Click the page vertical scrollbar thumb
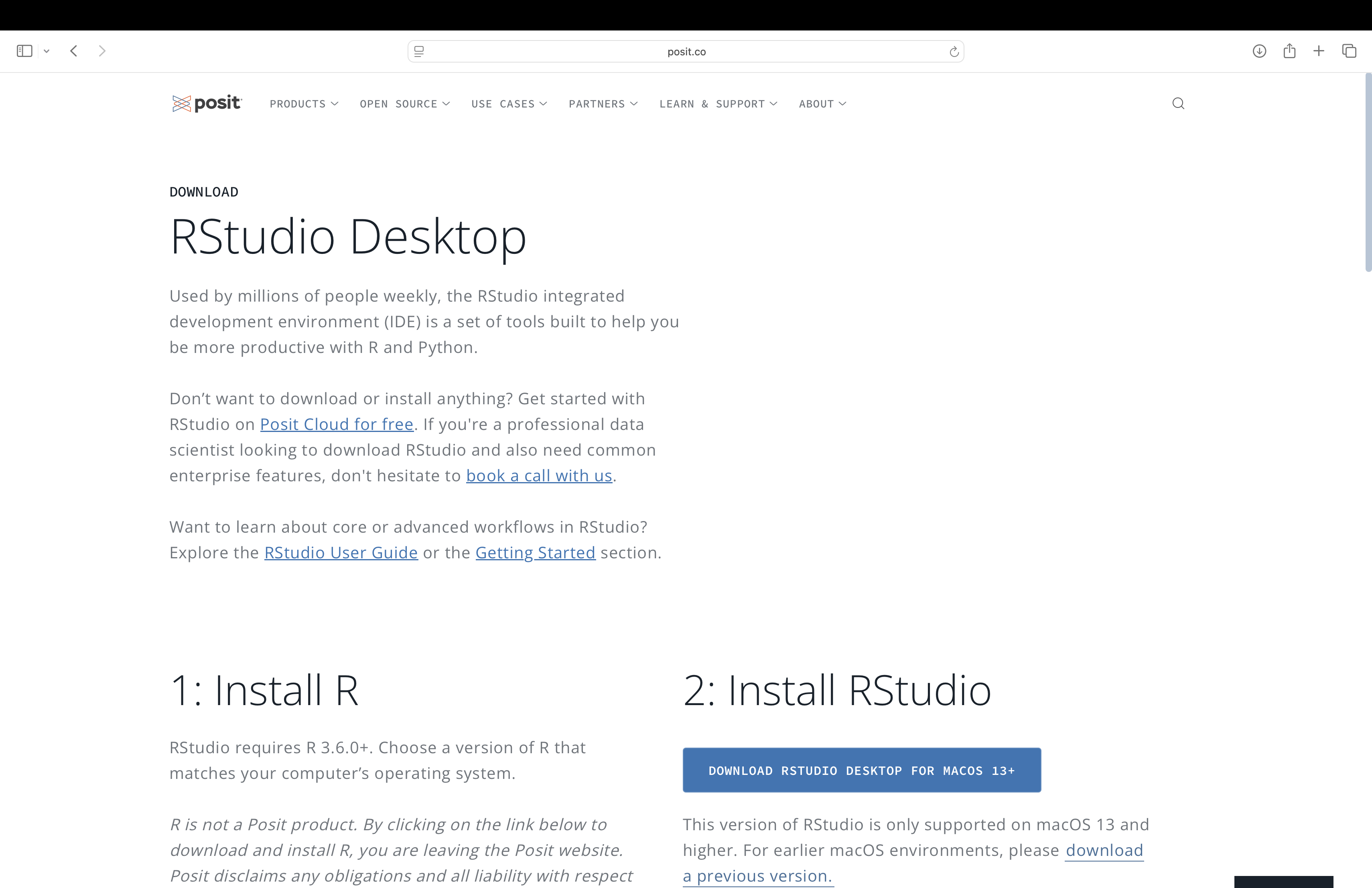The image size is (1372, 888). [1368, 172]
